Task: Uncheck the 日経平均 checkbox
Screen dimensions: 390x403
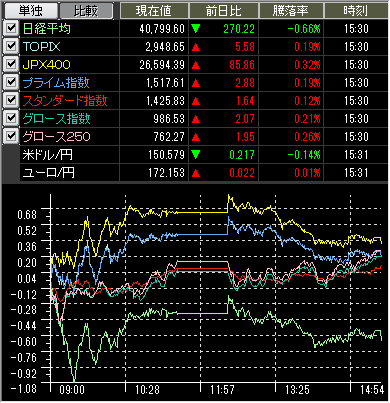Action: click(11, 28)
